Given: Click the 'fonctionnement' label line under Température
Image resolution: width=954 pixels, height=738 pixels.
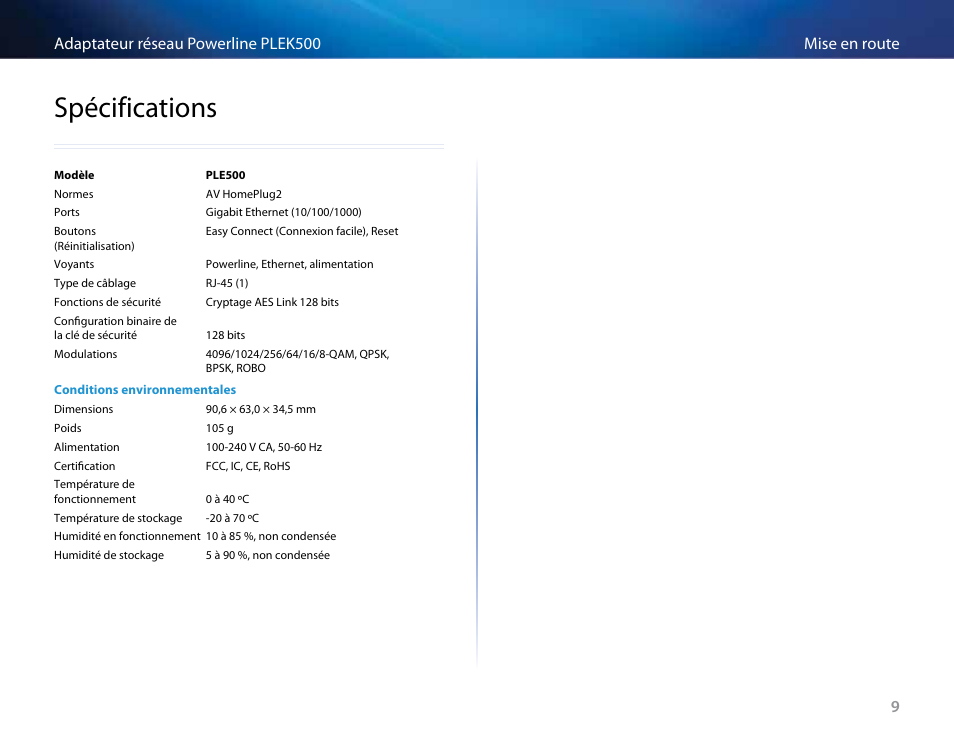Looking at the screenshot, I should (x=95, y=499).
